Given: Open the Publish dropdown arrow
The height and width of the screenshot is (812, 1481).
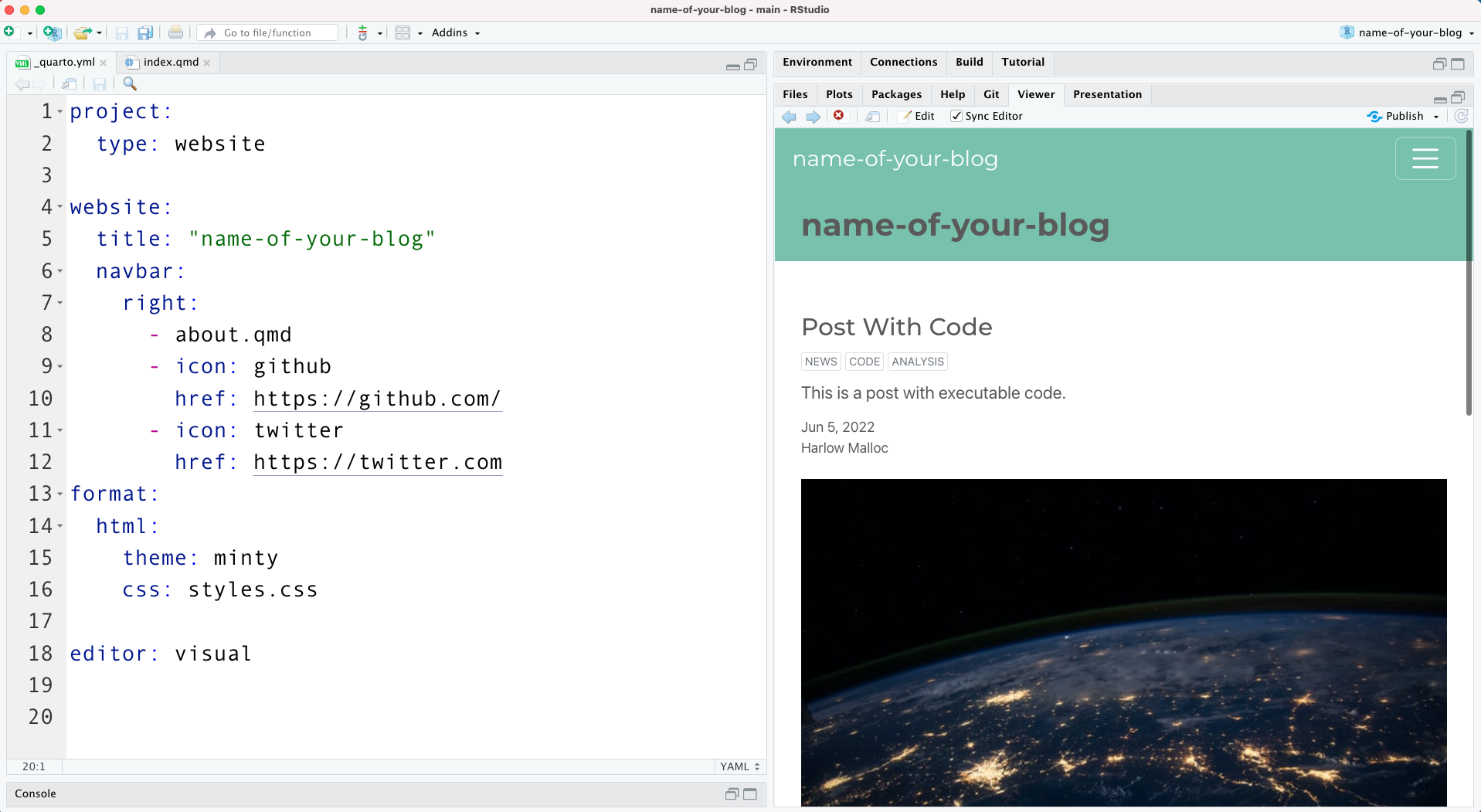Looking at the screenshot, I should [x=1436, y=117].
